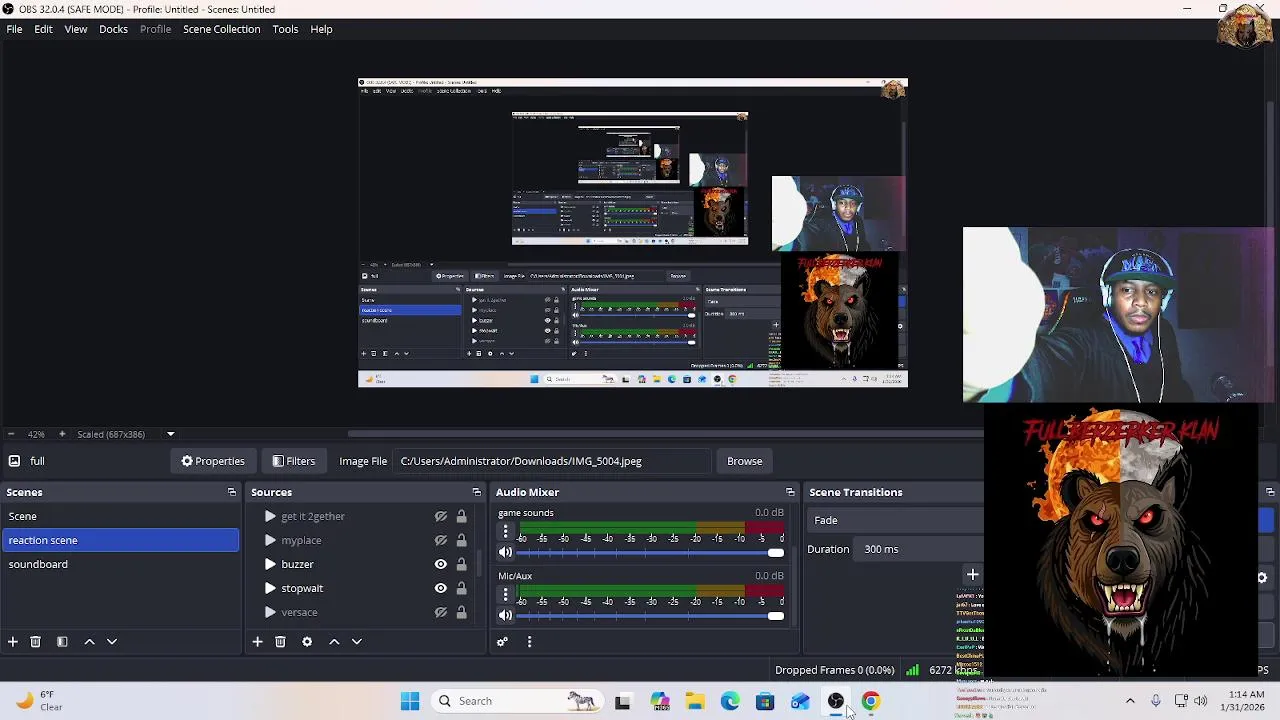Open Audio Mixer dock options menu
1280x720 pixels.
(x=529, y=642)
